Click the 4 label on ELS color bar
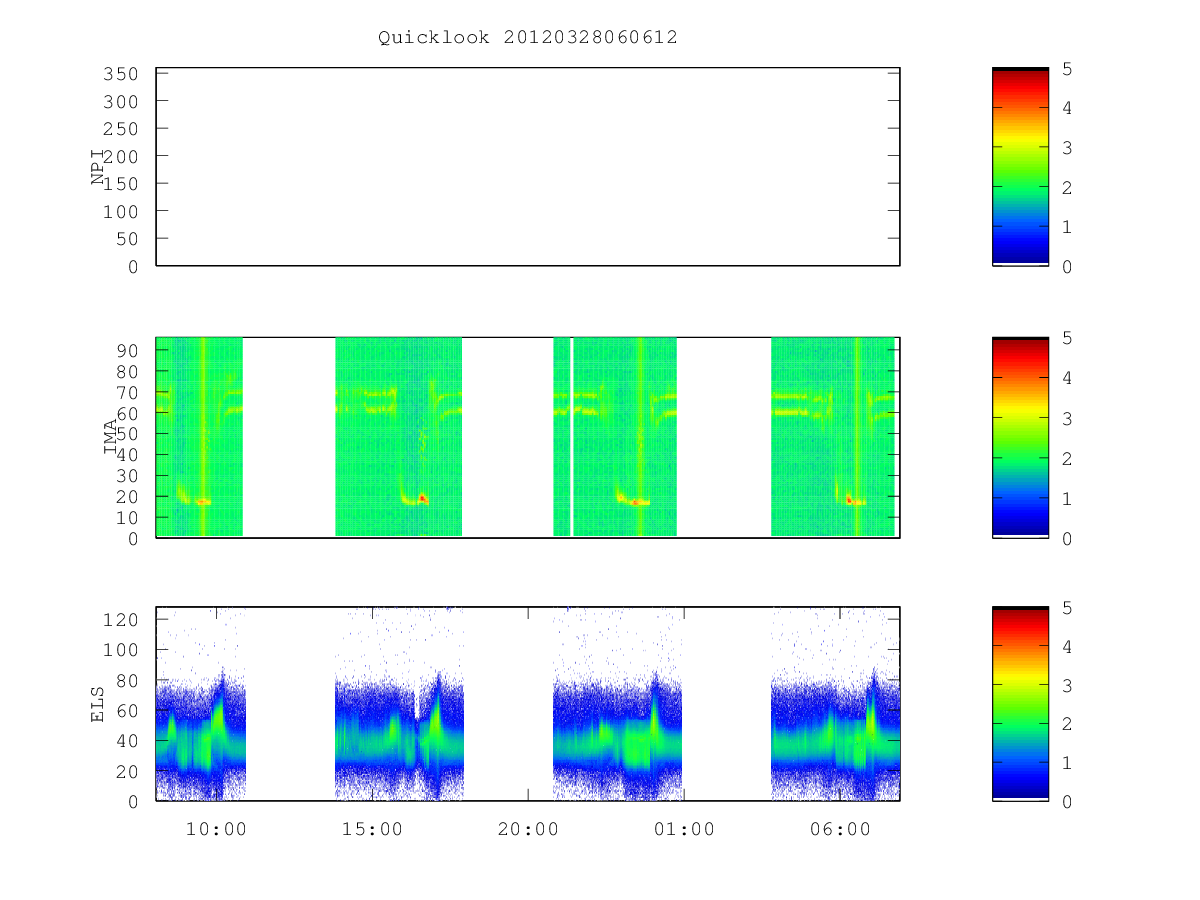 tap(1068, 646)
